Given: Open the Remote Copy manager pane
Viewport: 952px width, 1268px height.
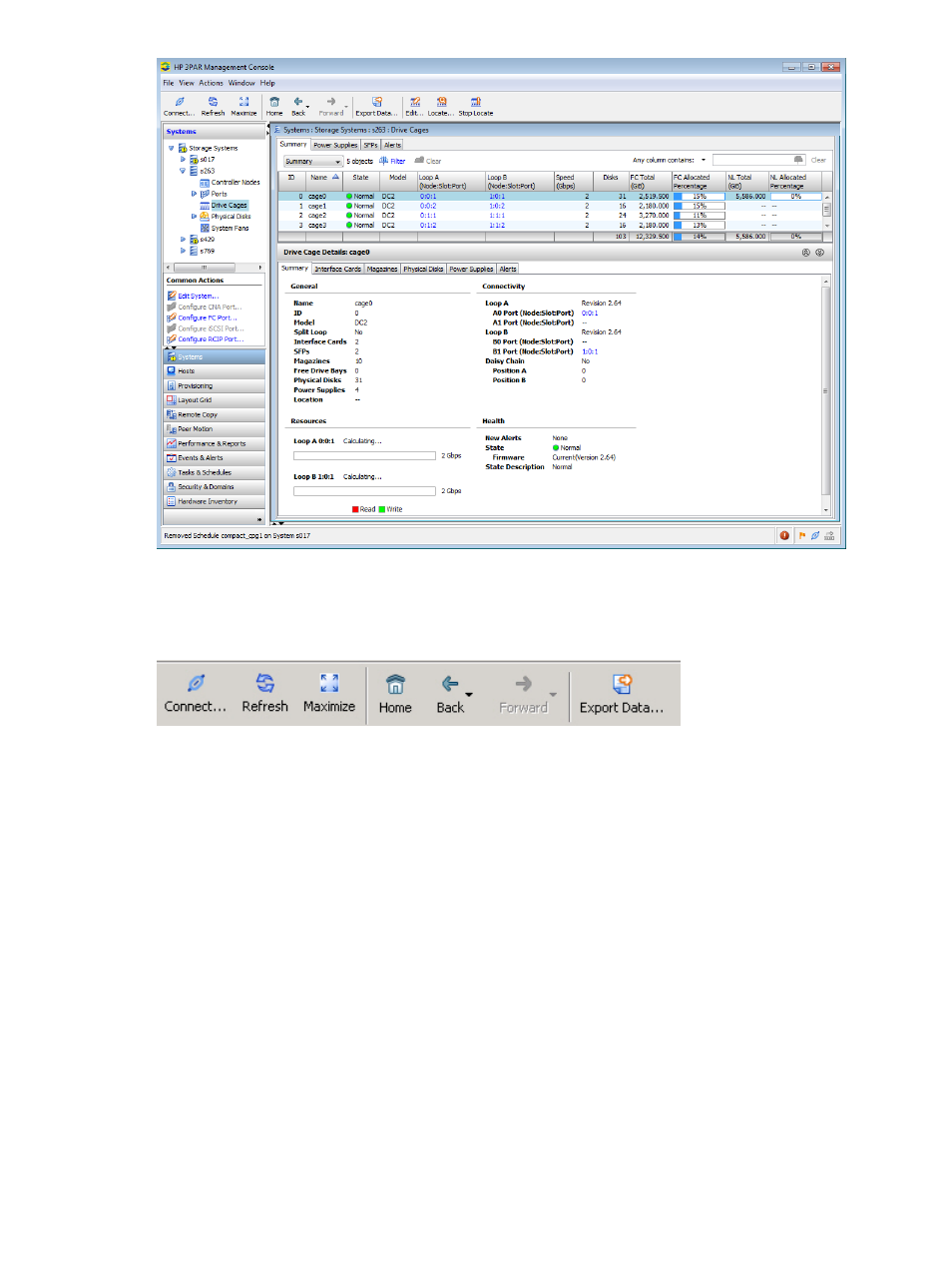Looking at the screenshot, I should click(214, 414).
